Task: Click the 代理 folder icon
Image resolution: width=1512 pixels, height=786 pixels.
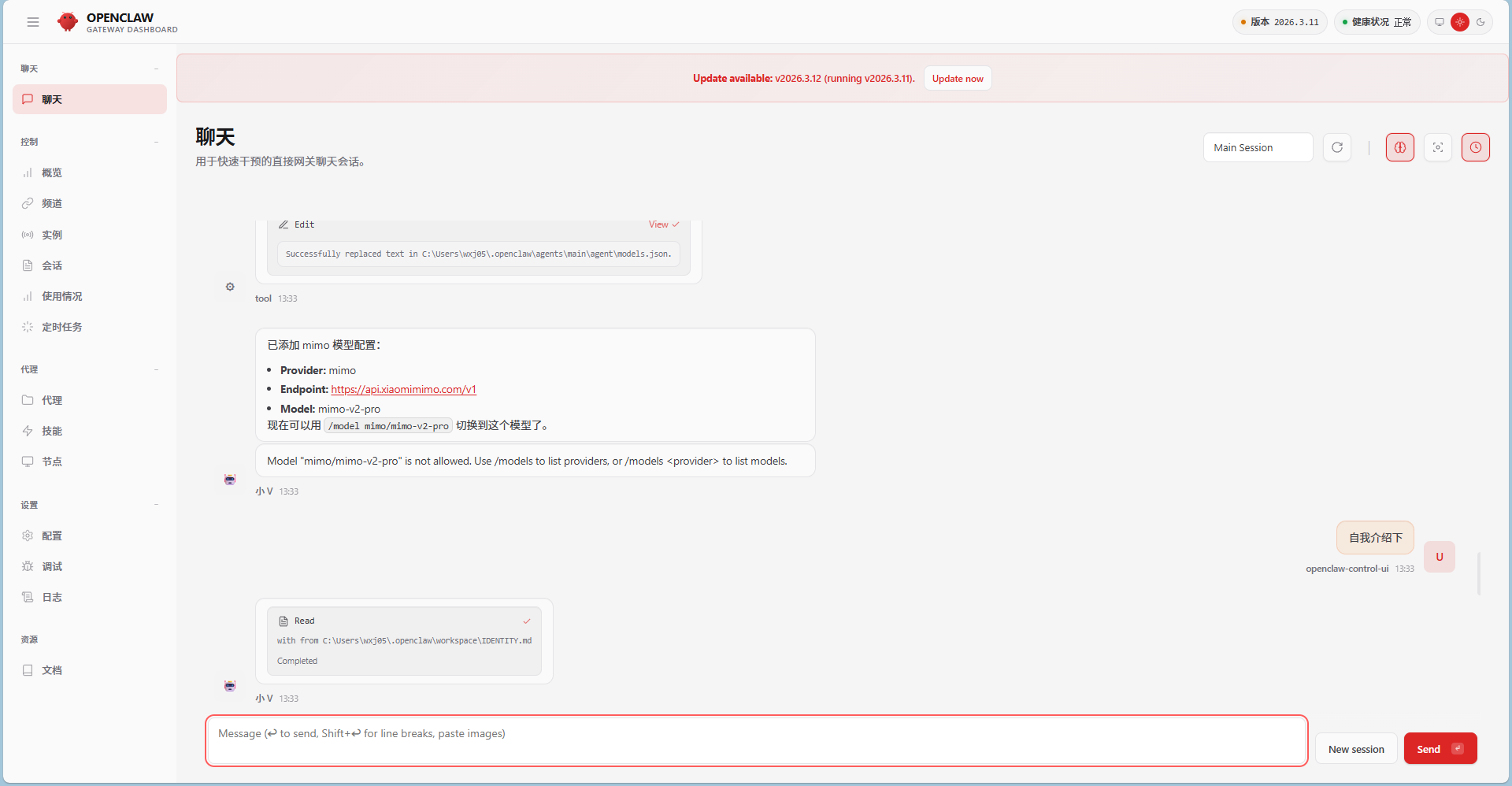Action: pyautogui.click(x=28, y=400)
